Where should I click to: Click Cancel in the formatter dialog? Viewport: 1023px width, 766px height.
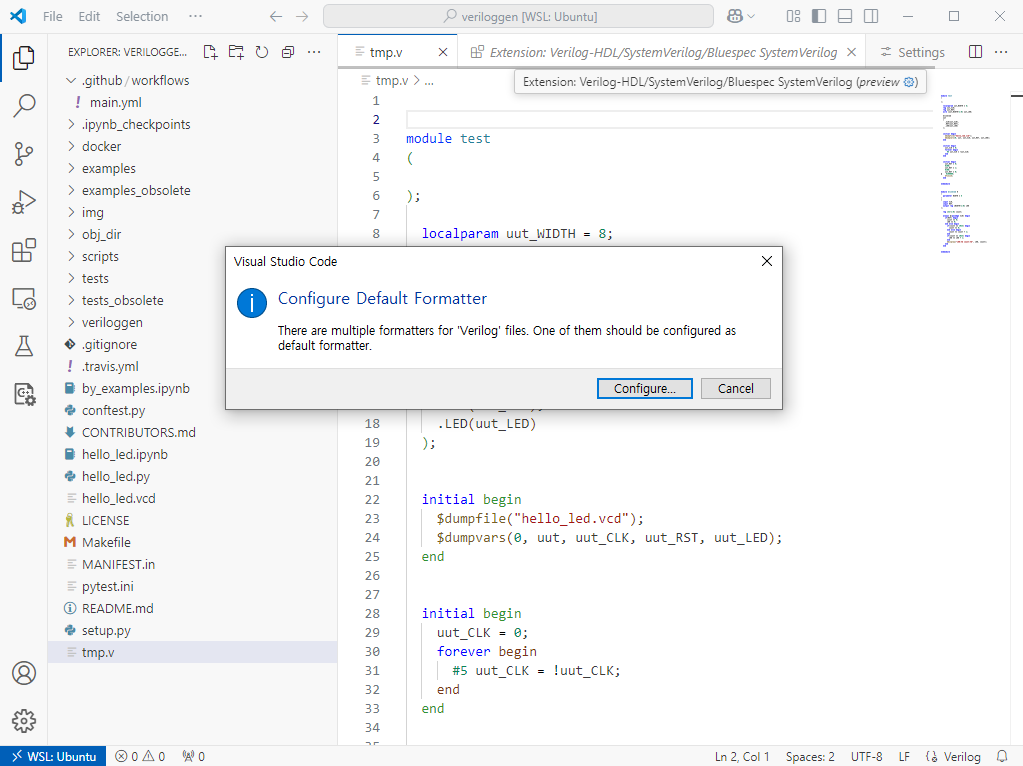pos(735,388)
